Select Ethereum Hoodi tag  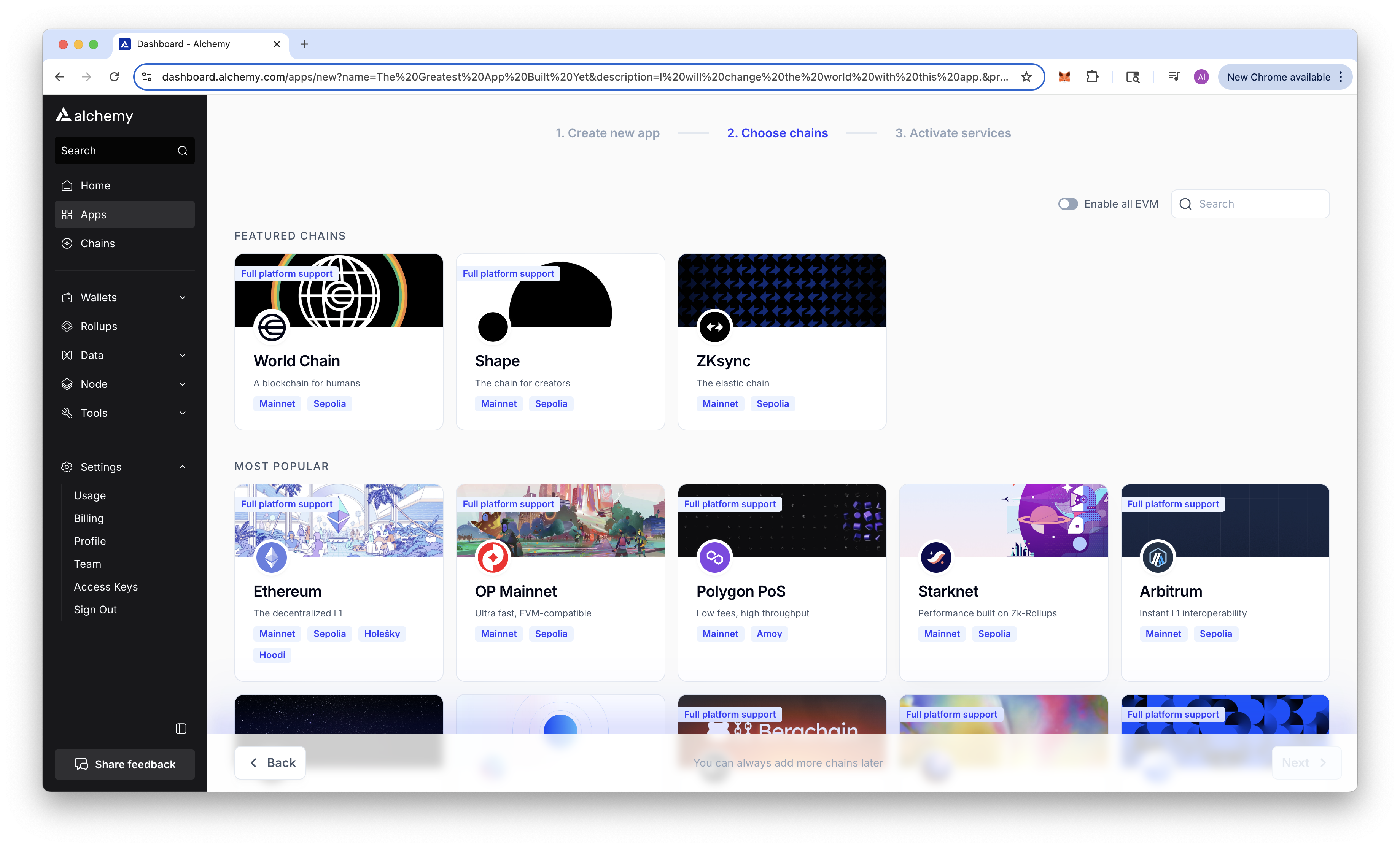(272, 656)
